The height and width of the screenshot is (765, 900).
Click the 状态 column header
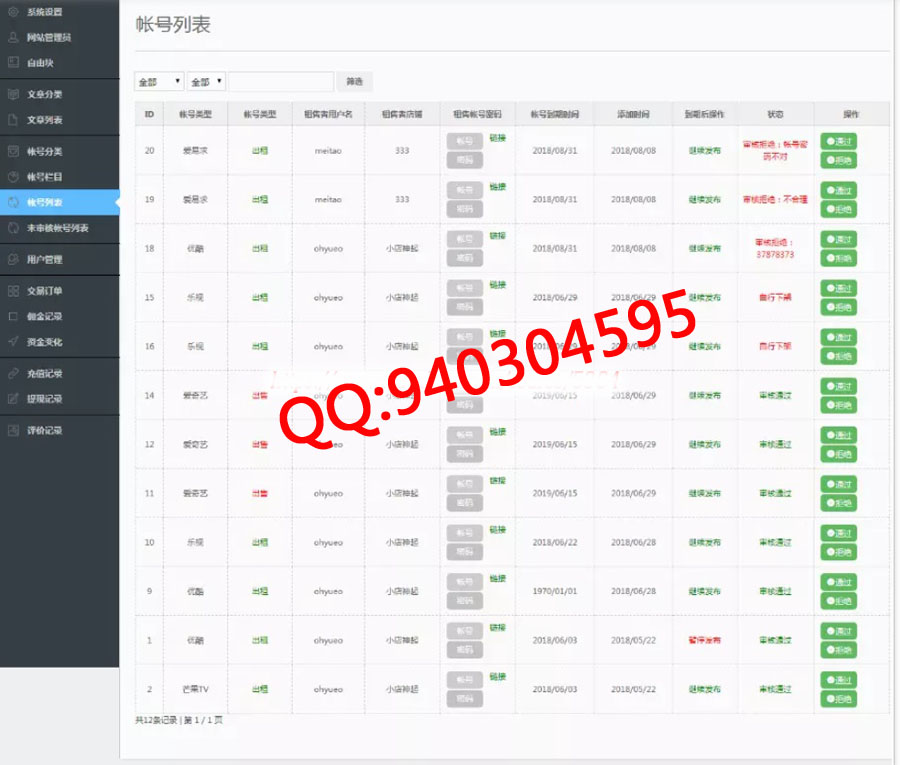click(x=775, y=114)
